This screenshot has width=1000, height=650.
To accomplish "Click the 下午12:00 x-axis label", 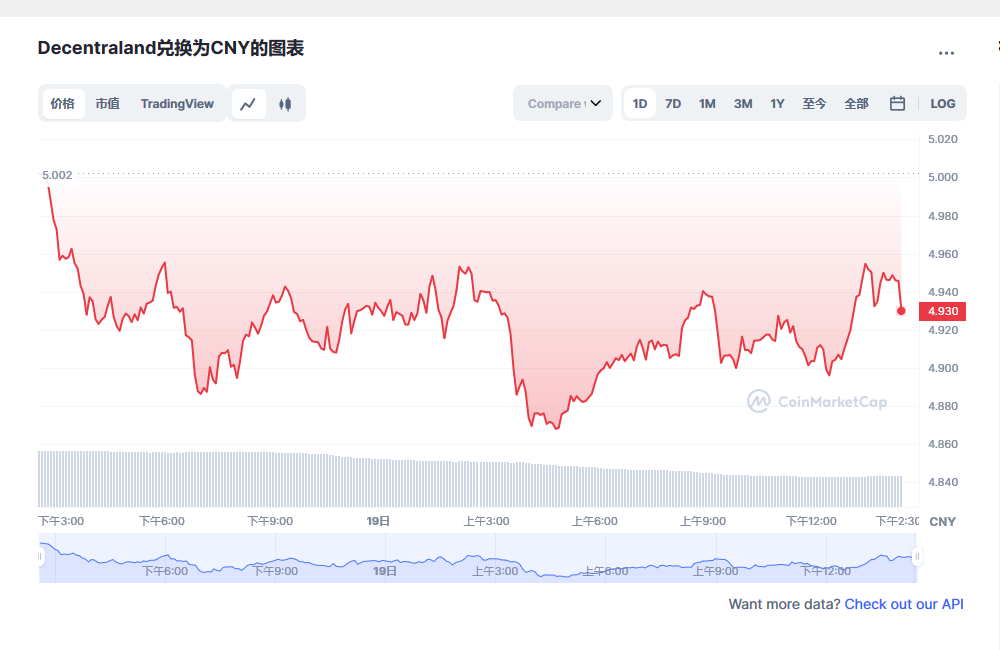I will [x=811, y=521].
